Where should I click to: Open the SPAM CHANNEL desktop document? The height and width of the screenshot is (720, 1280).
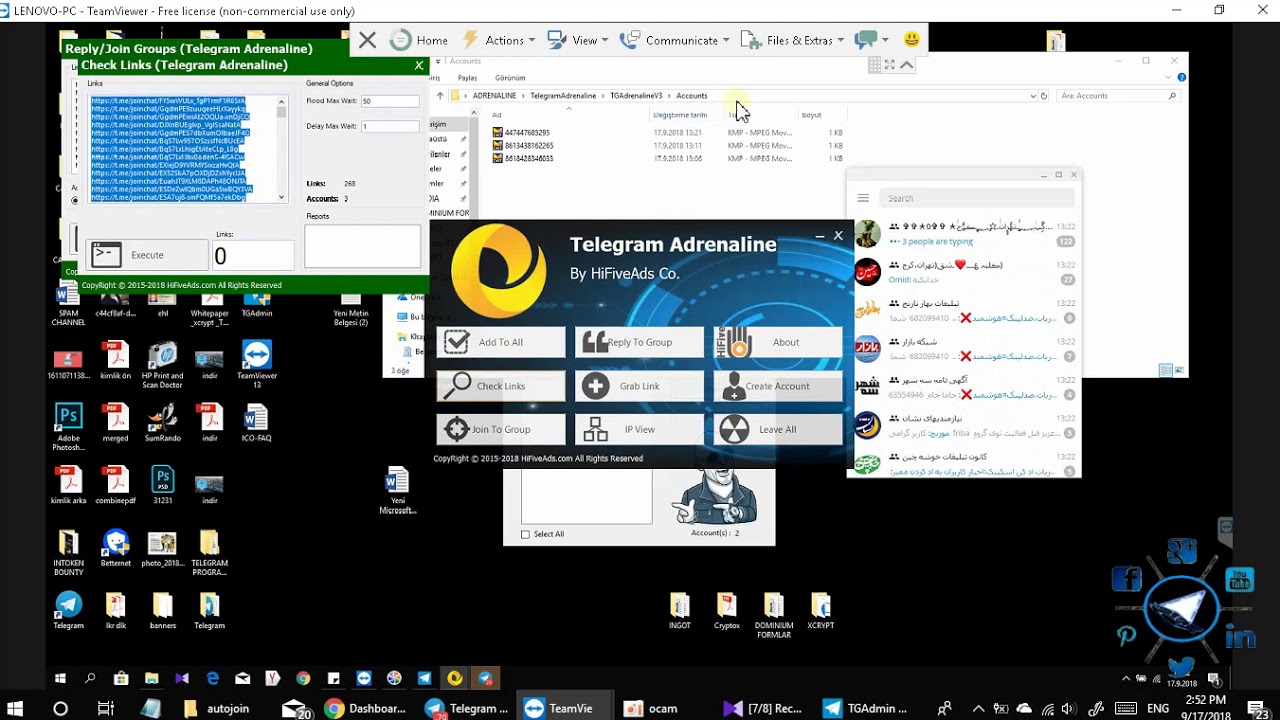click(68, 305)
